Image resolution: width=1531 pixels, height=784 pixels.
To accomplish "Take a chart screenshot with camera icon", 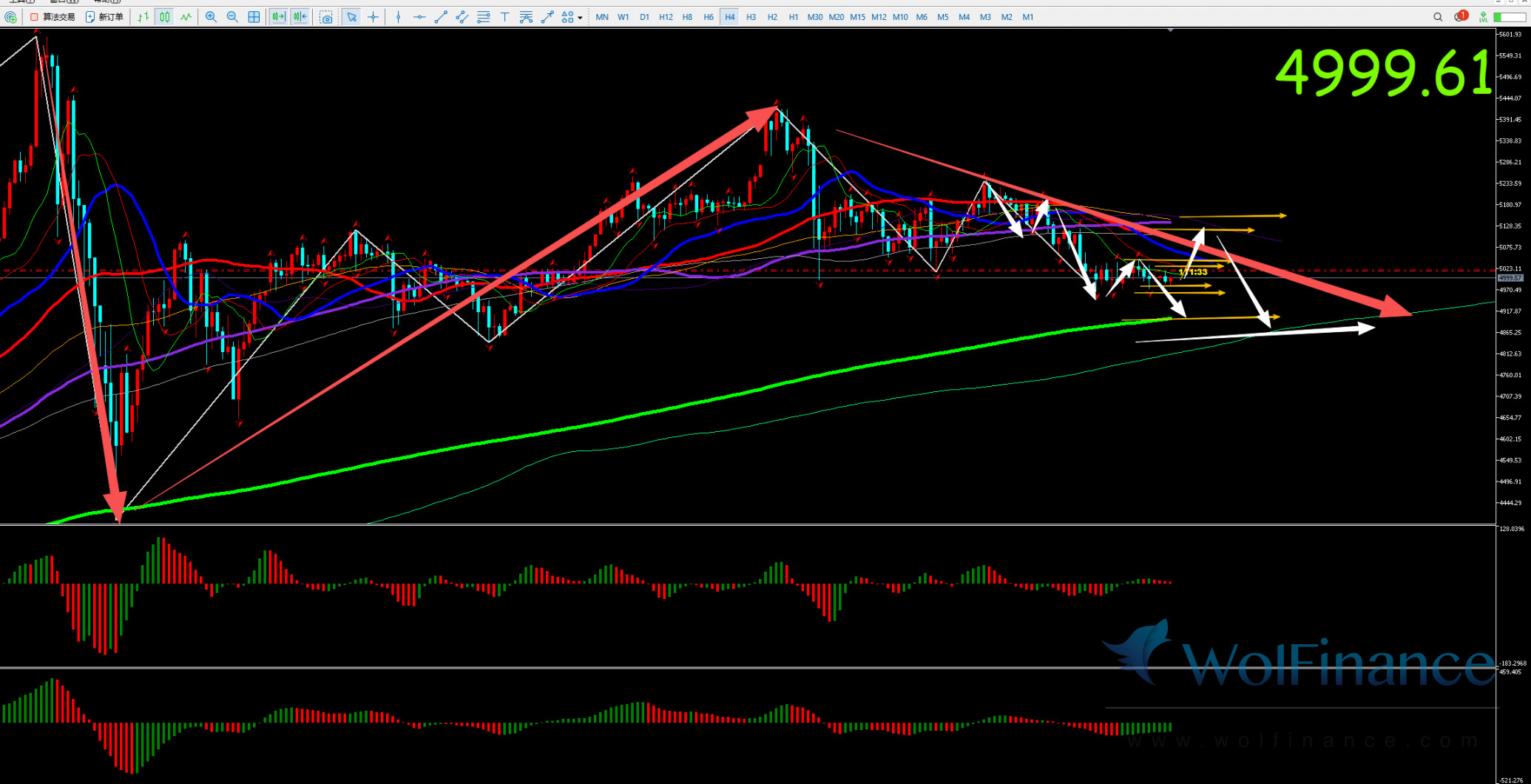I will pyautogui.click(x=326, y=17).
